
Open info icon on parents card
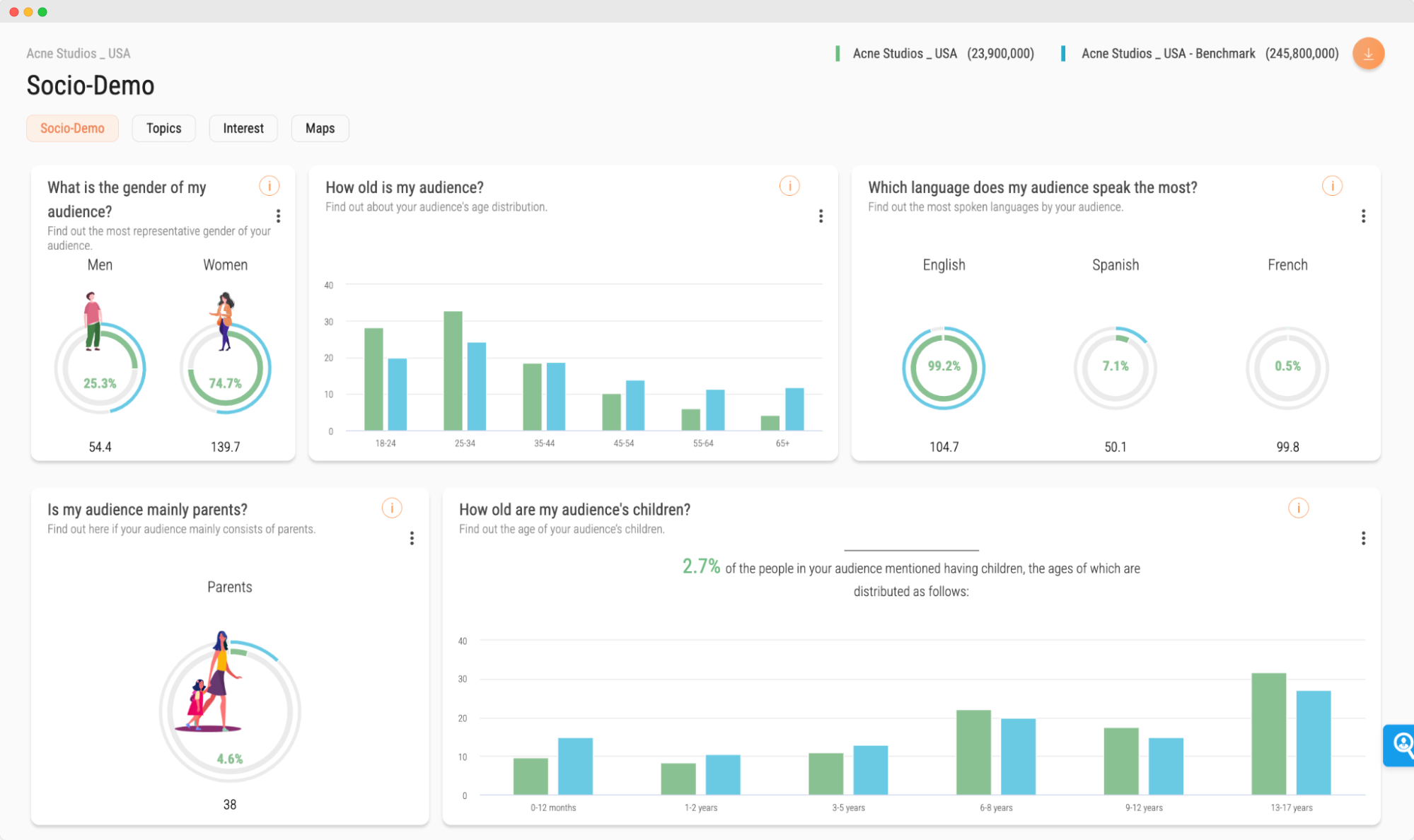pos(392,508)
